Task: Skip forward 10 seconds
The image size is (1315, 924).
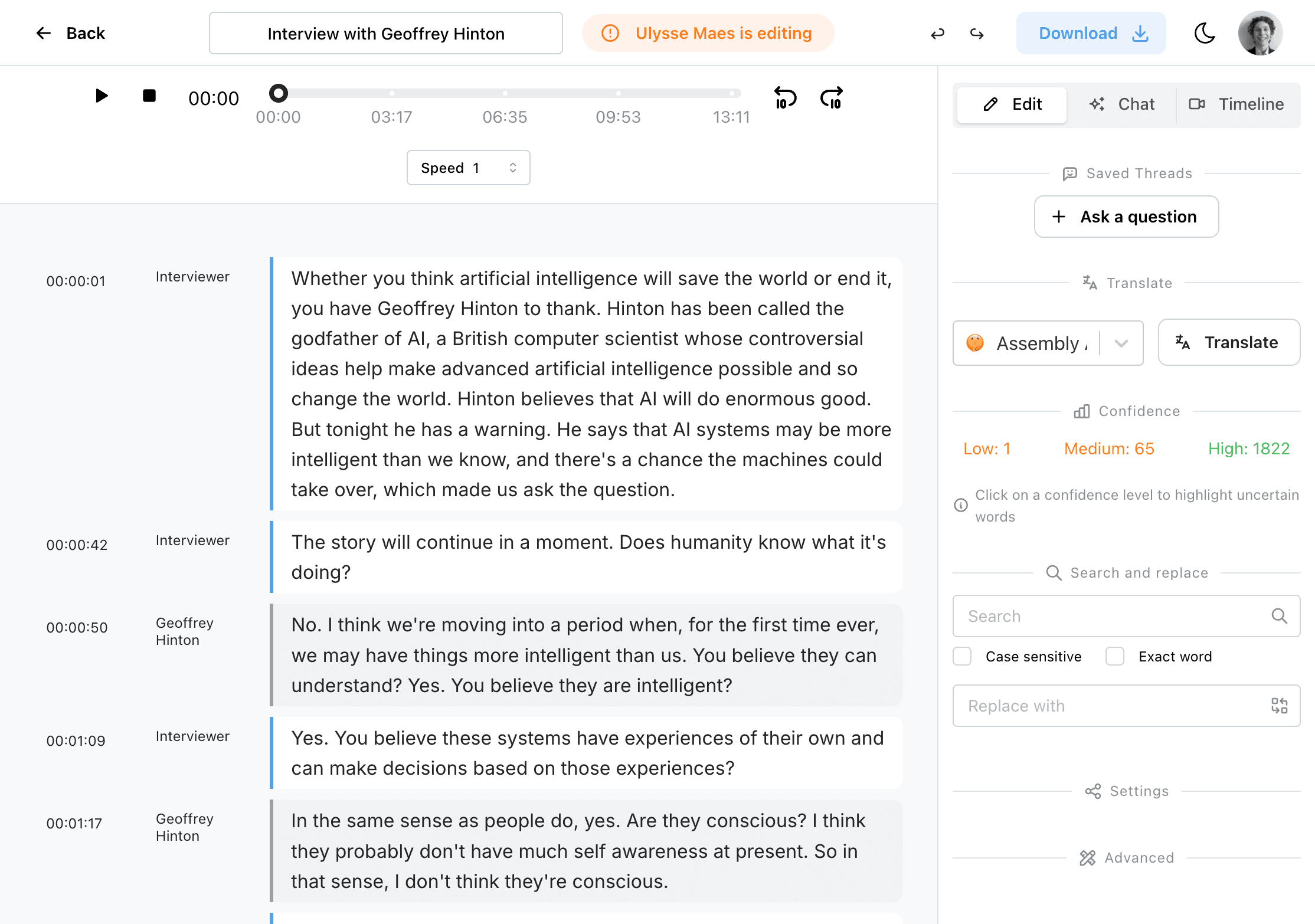Action: coord(831,97)
